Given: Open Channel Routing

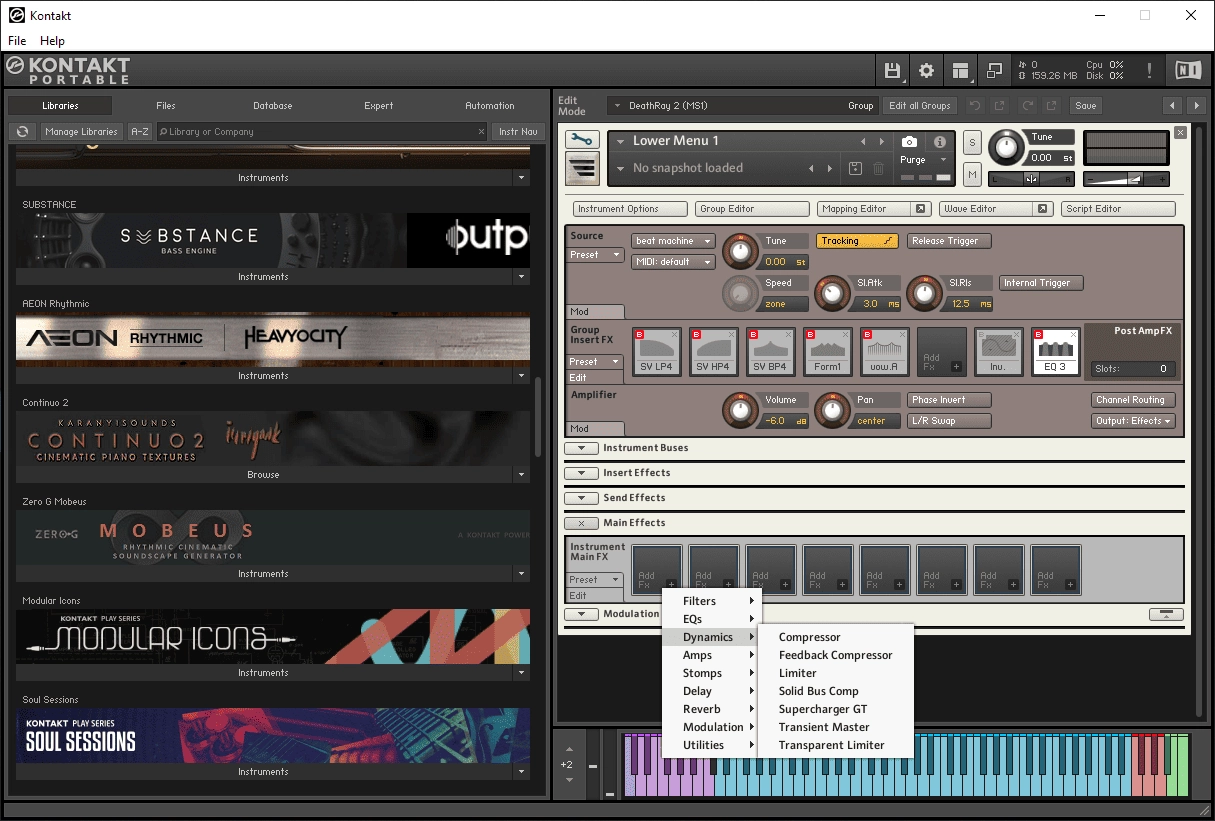Looking at the screenshot, I should (x=1133, y=400).
